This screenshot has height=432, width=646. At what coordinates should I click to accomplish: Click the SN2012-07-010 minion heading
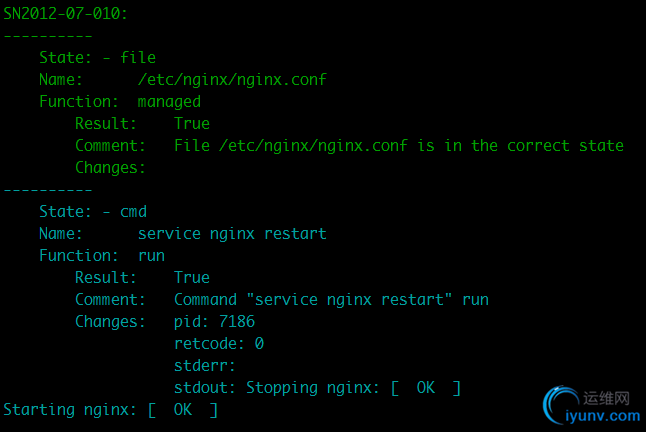66,14
